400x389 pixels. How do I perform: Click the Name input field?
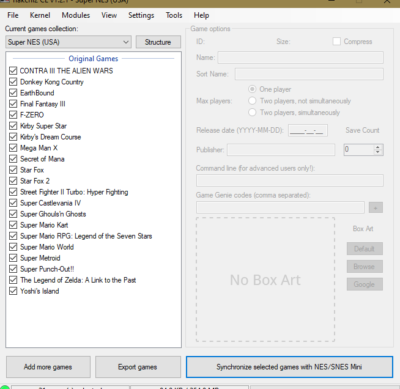[x=300, y=57]
